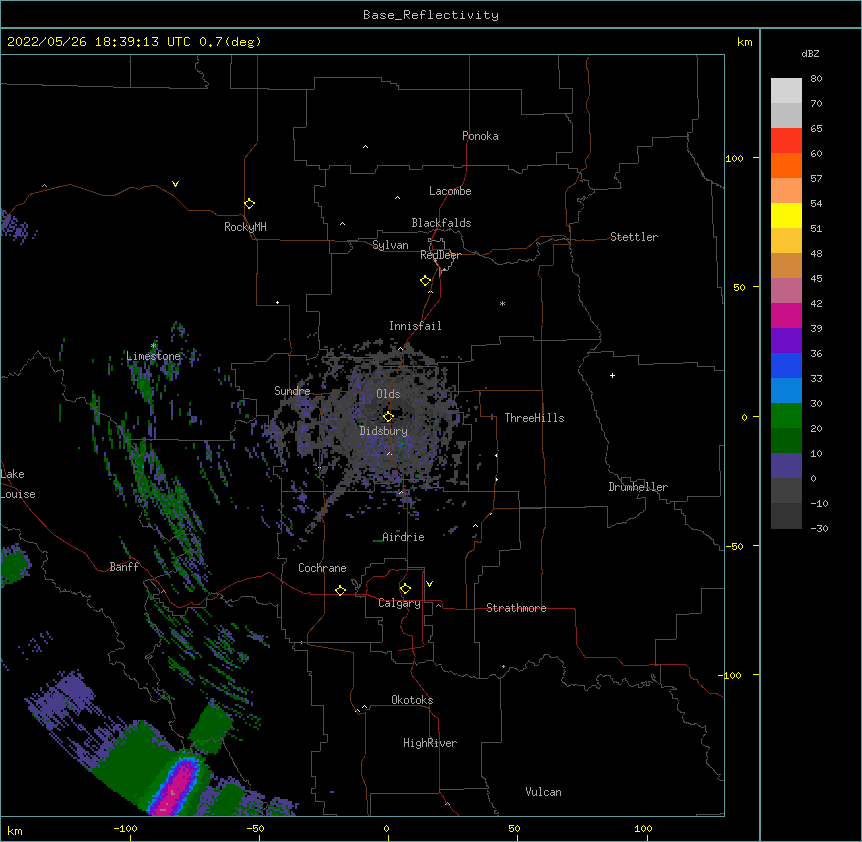Click the Drumheller label
The image size is (862, 842).
coord(638,487)
